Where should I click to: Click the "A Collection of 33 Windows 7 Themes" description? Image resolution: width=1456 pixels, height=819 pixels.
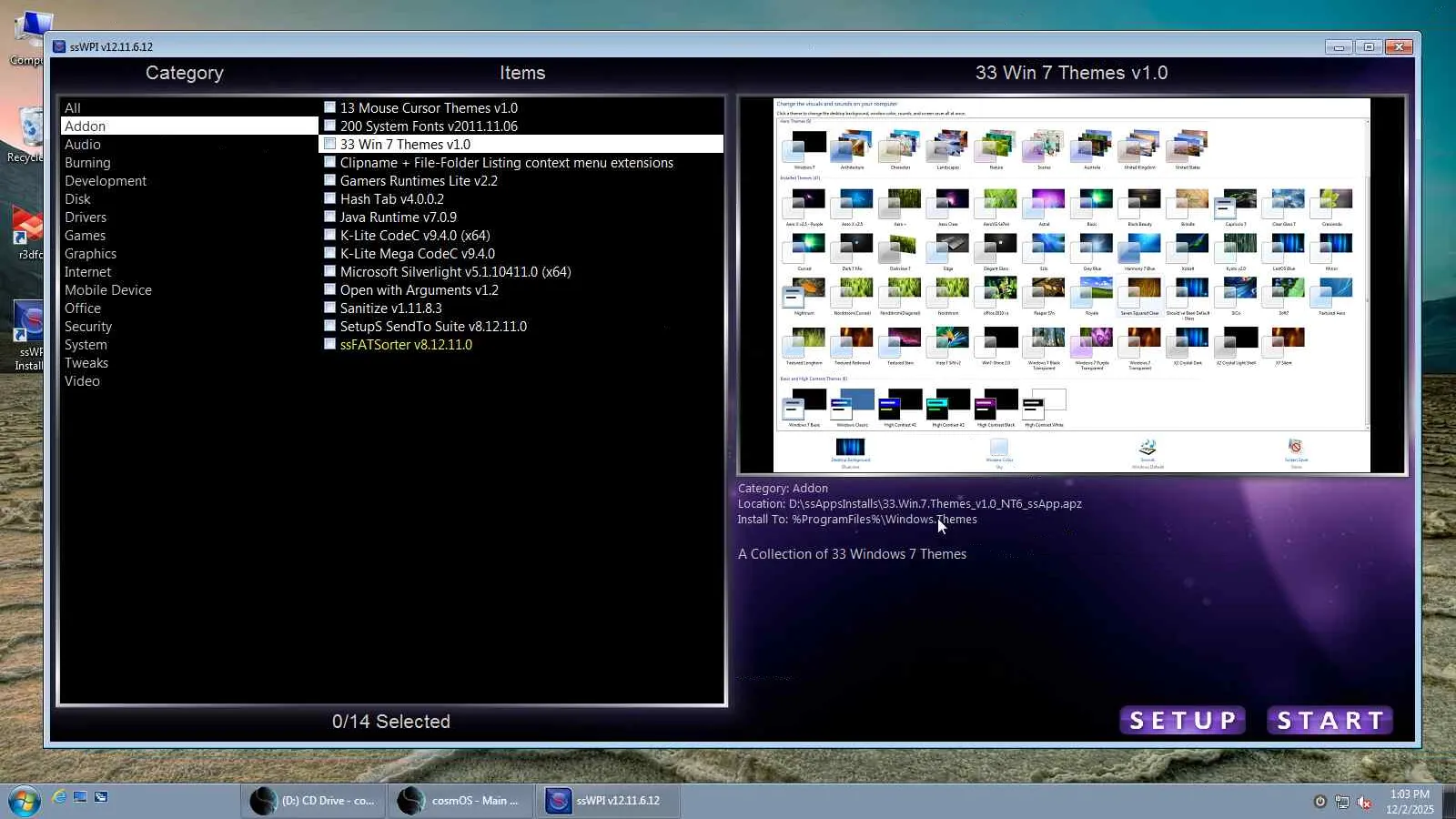pyautogui.click(x=852, y=554)
